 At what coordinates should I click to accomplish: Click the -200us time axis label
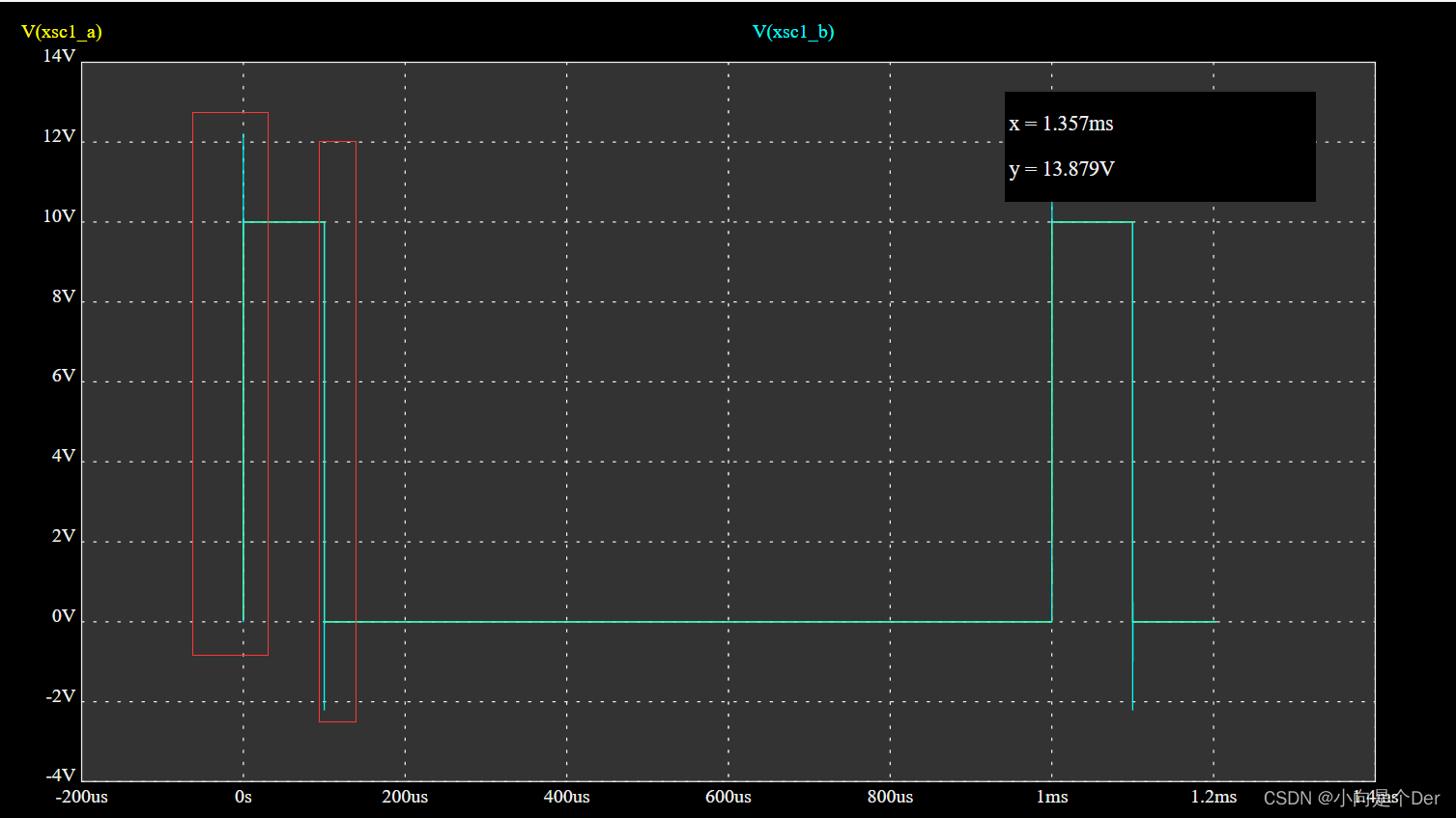click(82, 797)
